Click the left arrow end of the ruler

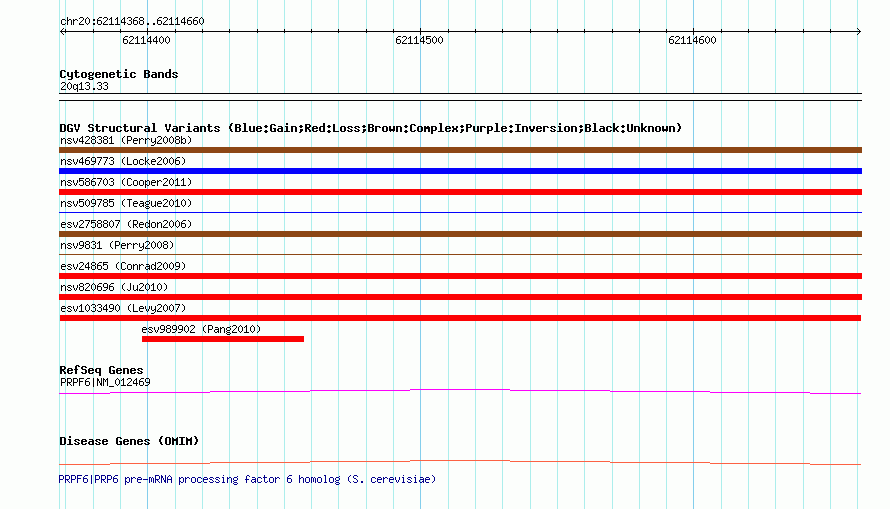(62, 31)
